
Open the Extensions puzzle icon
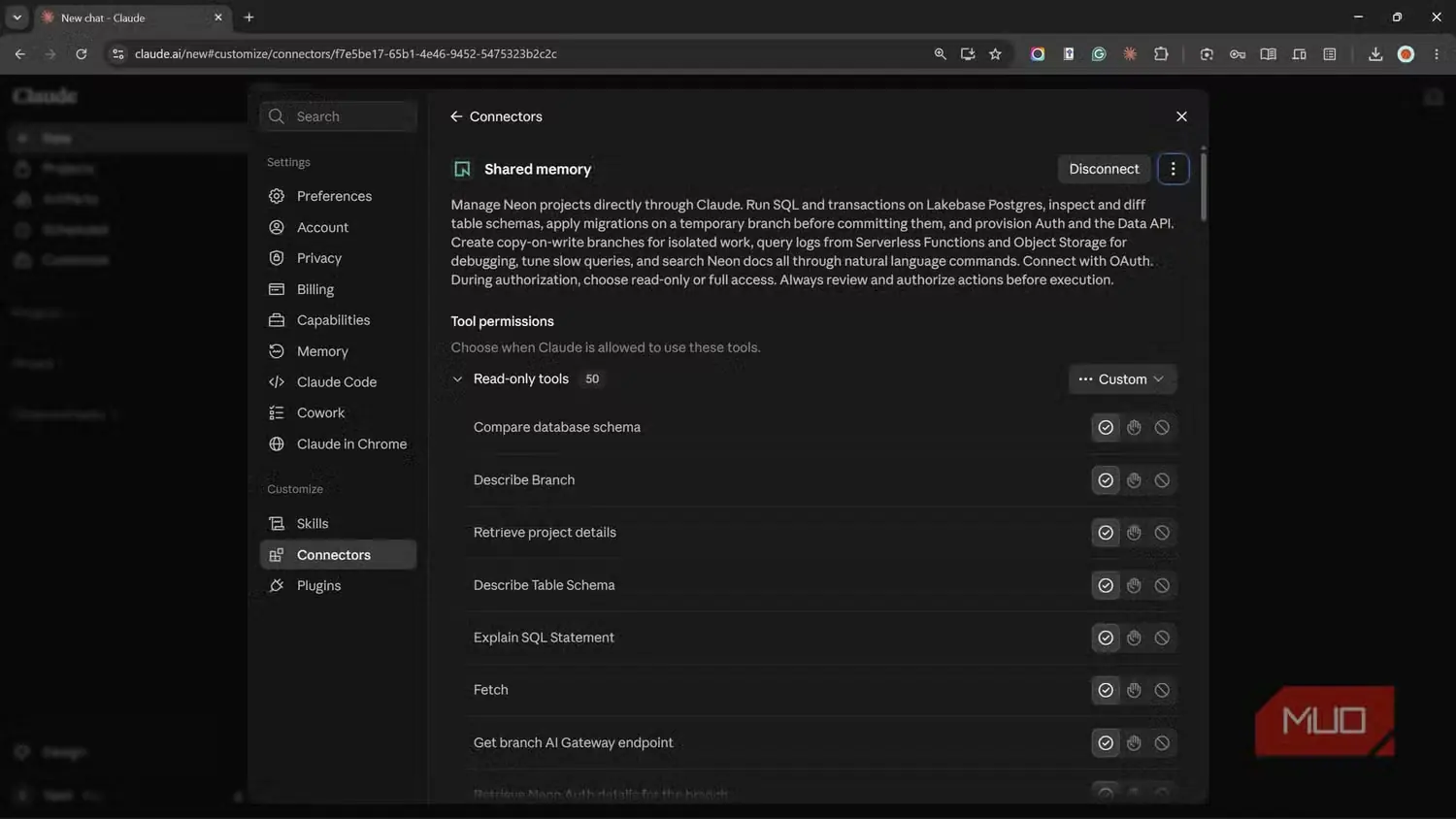(1161, 54)
